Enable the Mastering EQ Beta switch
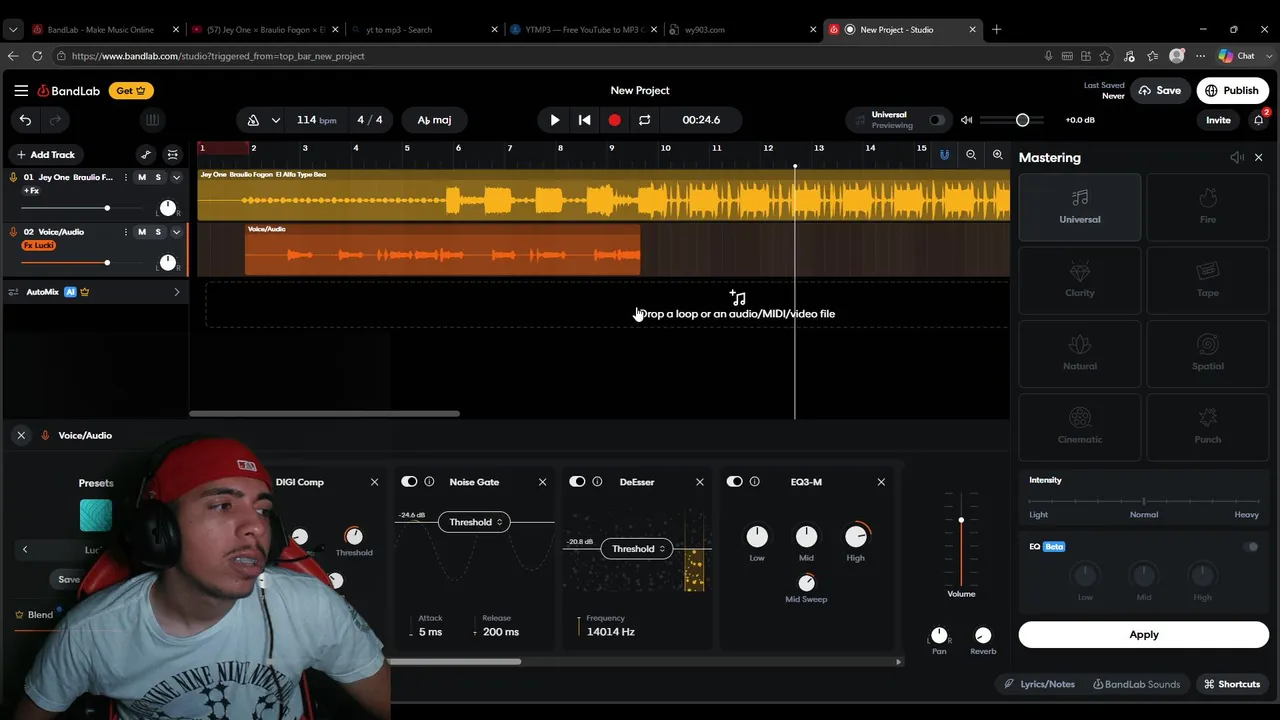The image size is (1280, 720). (x=1251, y=547)
